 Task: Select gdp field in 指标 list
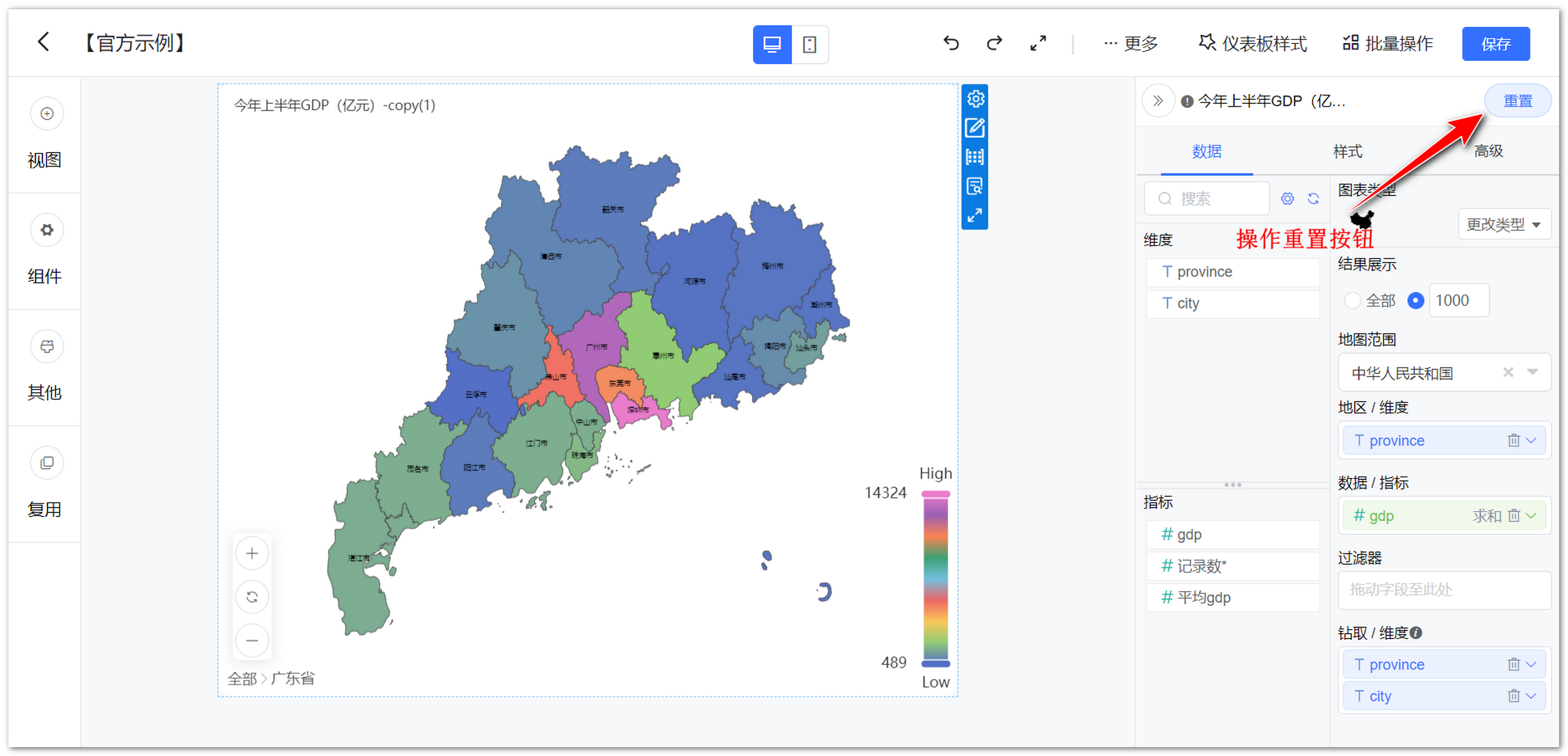tap(1232, 535)
